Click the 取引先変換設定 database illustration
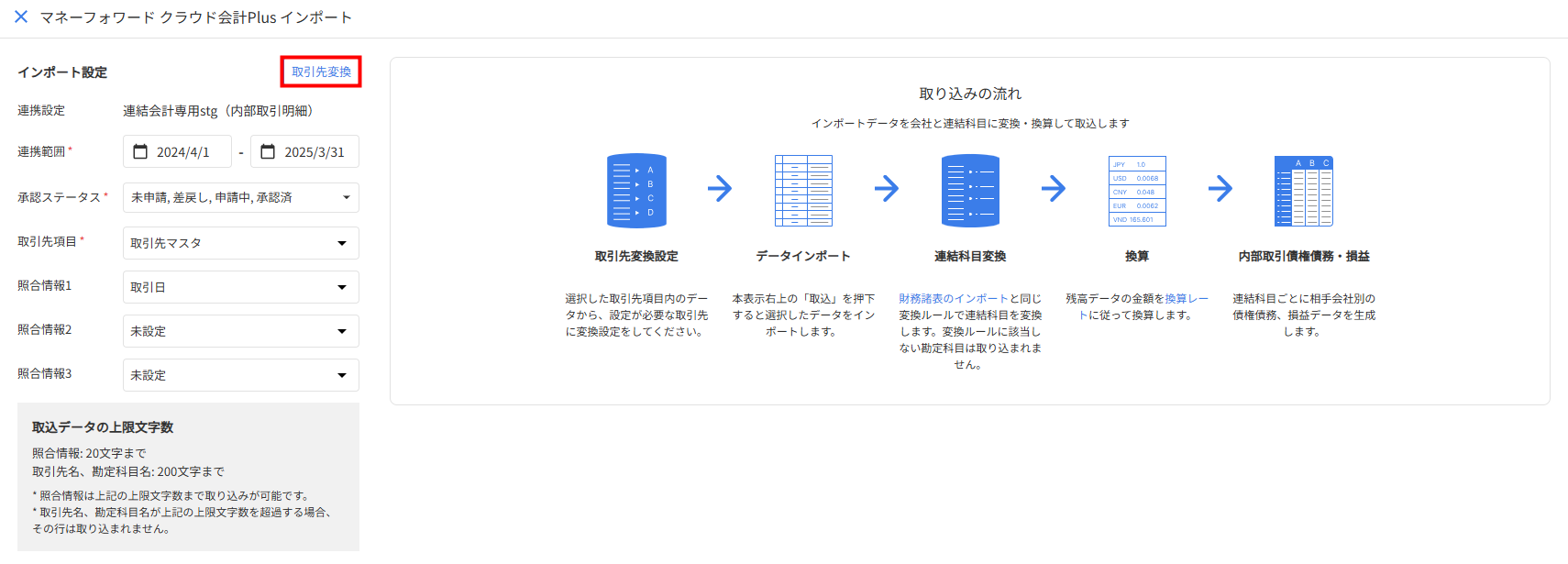The image size is (1568, 564). [636, 191]
